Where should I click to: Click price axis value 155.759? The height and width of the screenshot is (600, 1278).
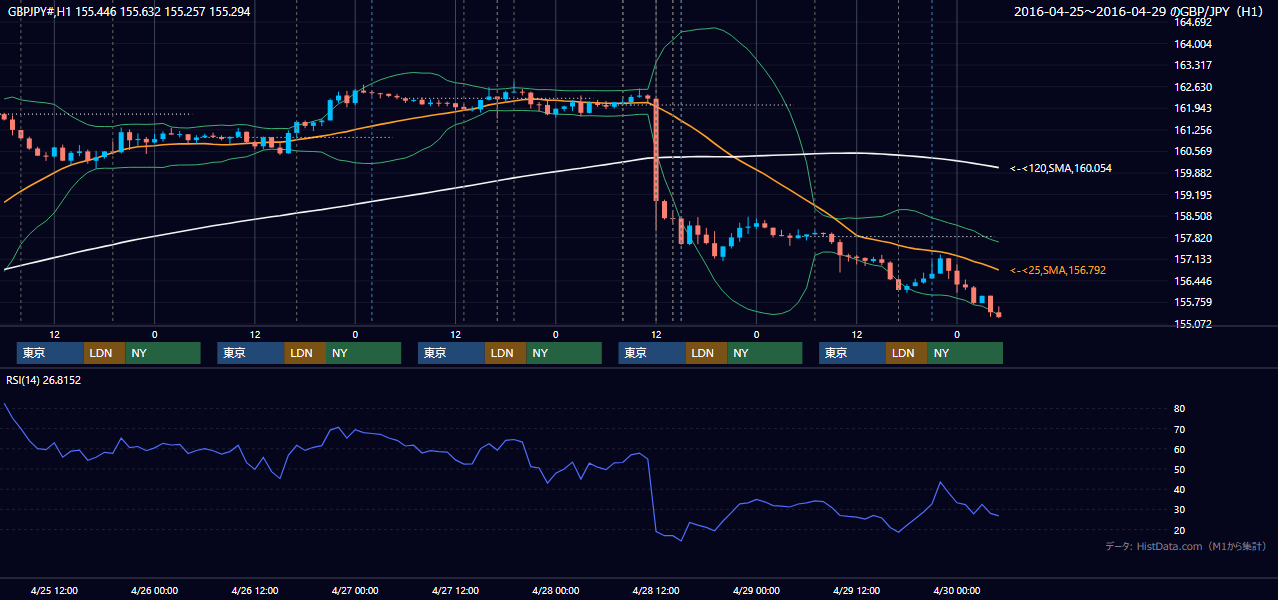point(1193,302)
